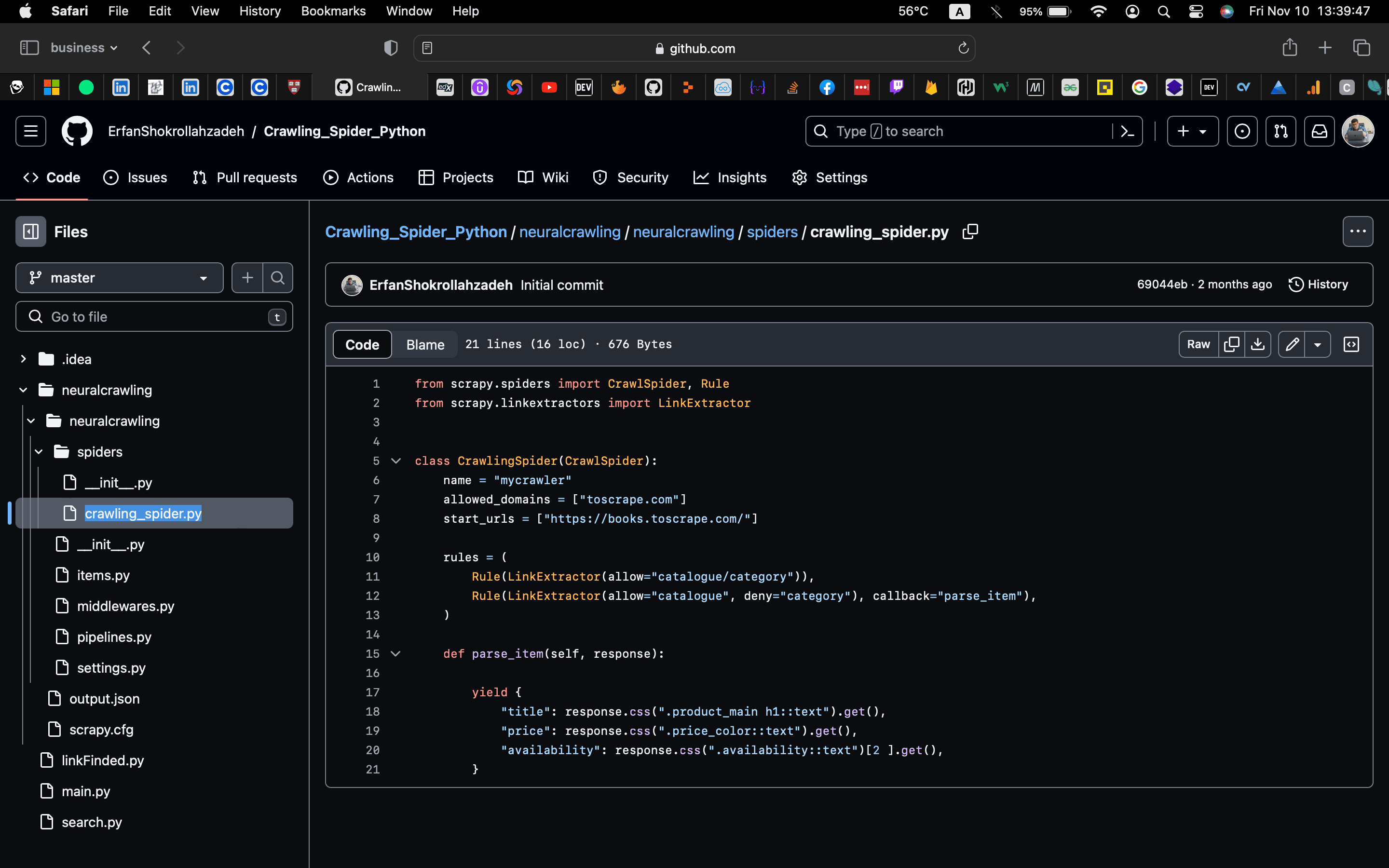1389x868 pixels.
Task: Reload the github.com page
Action: click(963, 48)
